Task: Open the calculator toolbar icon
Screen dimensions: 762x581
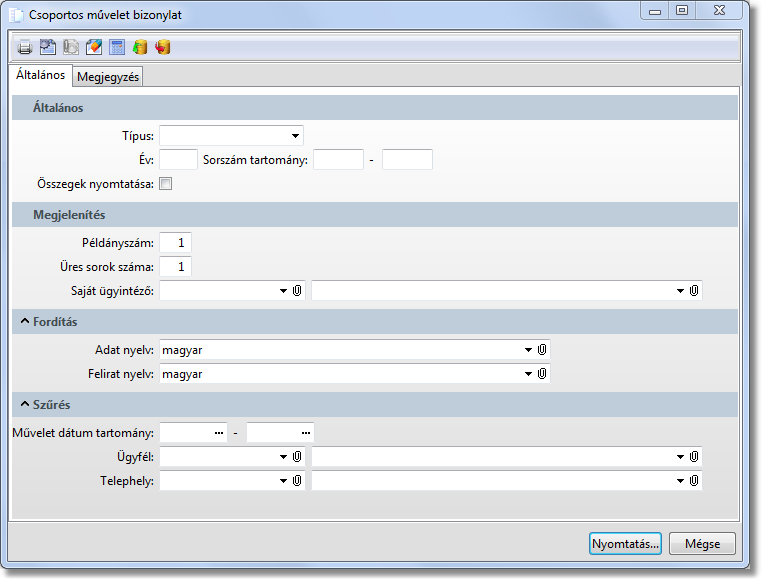Action: [117, 47]
